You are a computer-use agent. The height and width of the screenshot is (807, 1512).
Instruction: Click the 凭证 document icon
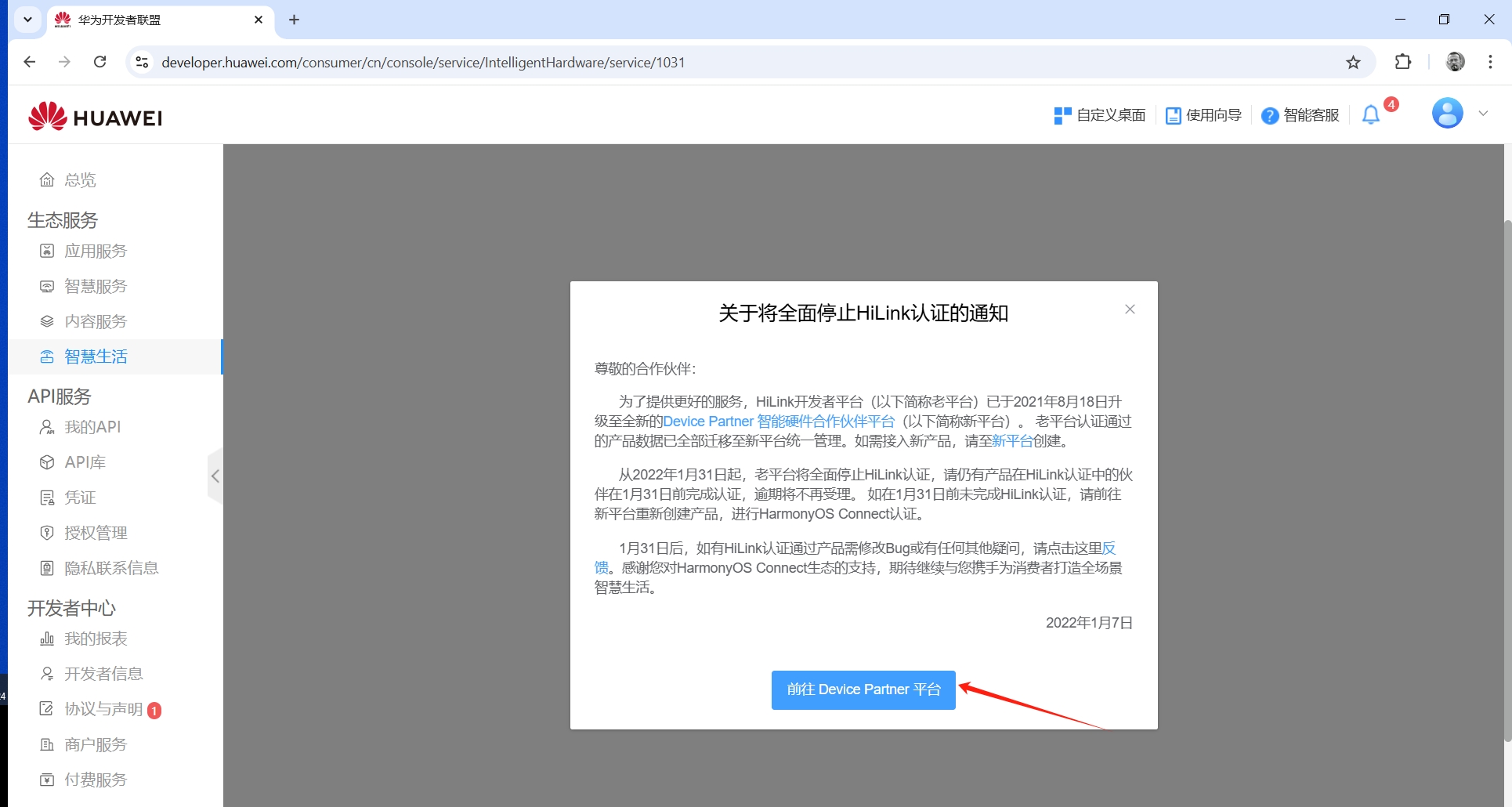coord(47,498)
